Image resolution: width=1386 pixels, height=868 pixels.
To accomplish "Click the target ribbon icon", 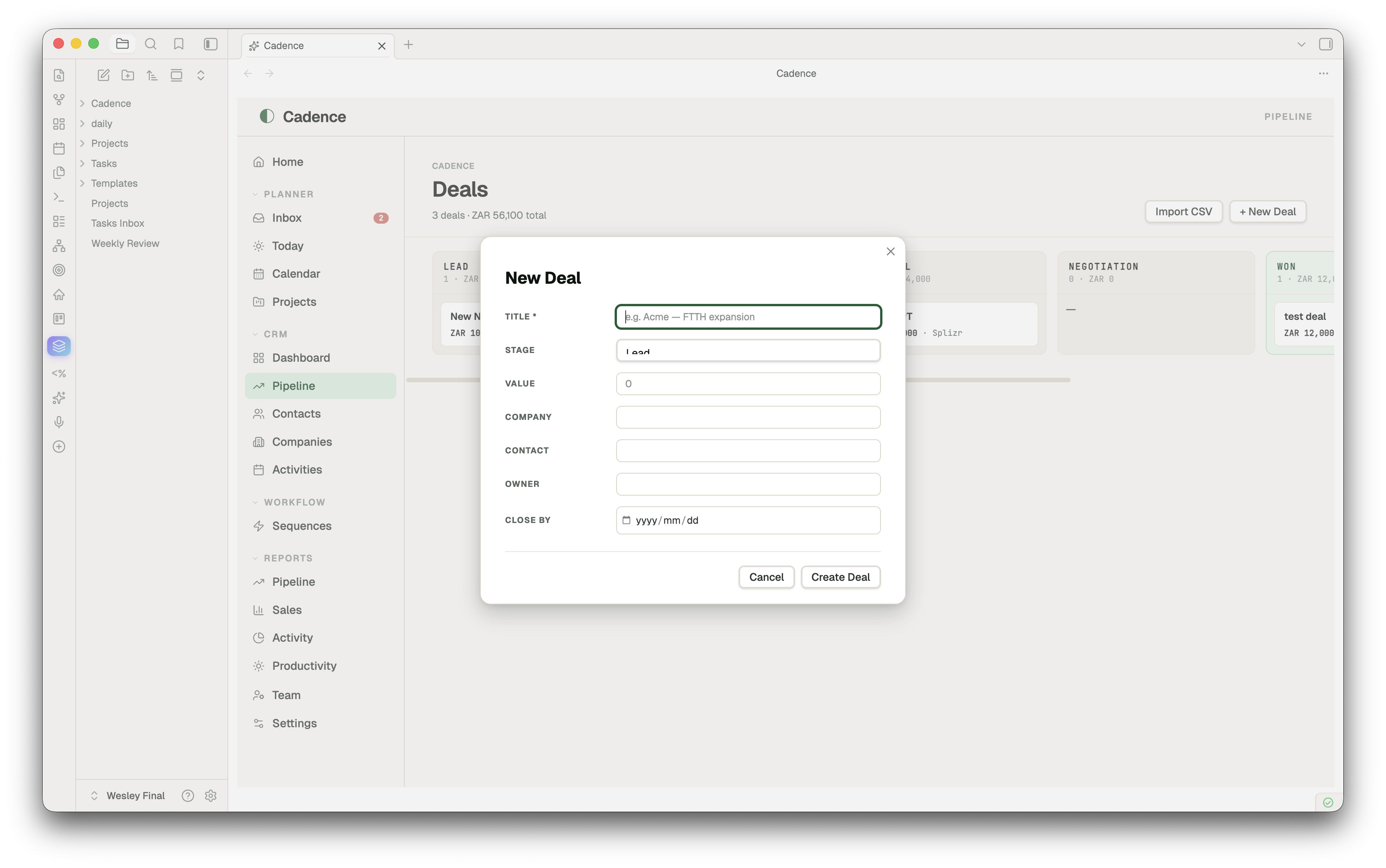I will pyautogui.click(x=59, y=270).
